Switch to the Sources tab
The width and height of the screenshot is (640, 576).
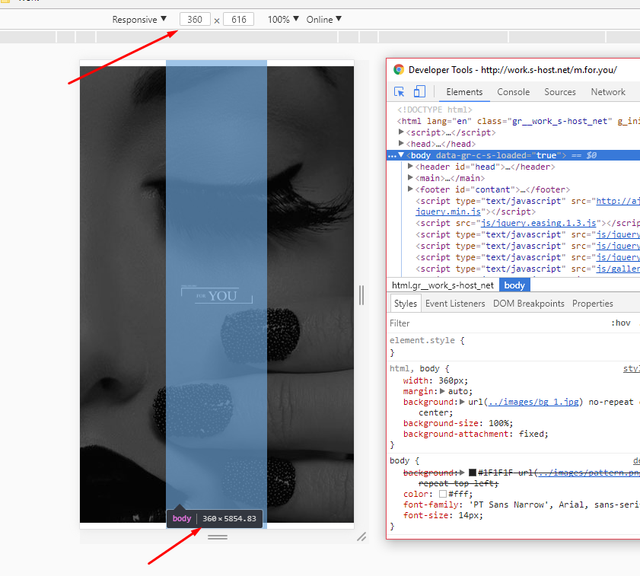[560, 92]
